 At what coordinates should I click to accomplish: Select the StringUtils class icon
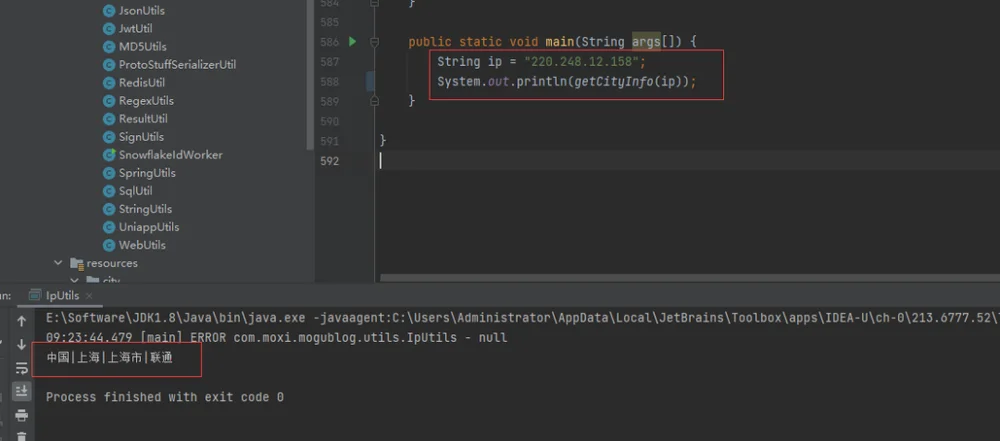coord(108,209)
